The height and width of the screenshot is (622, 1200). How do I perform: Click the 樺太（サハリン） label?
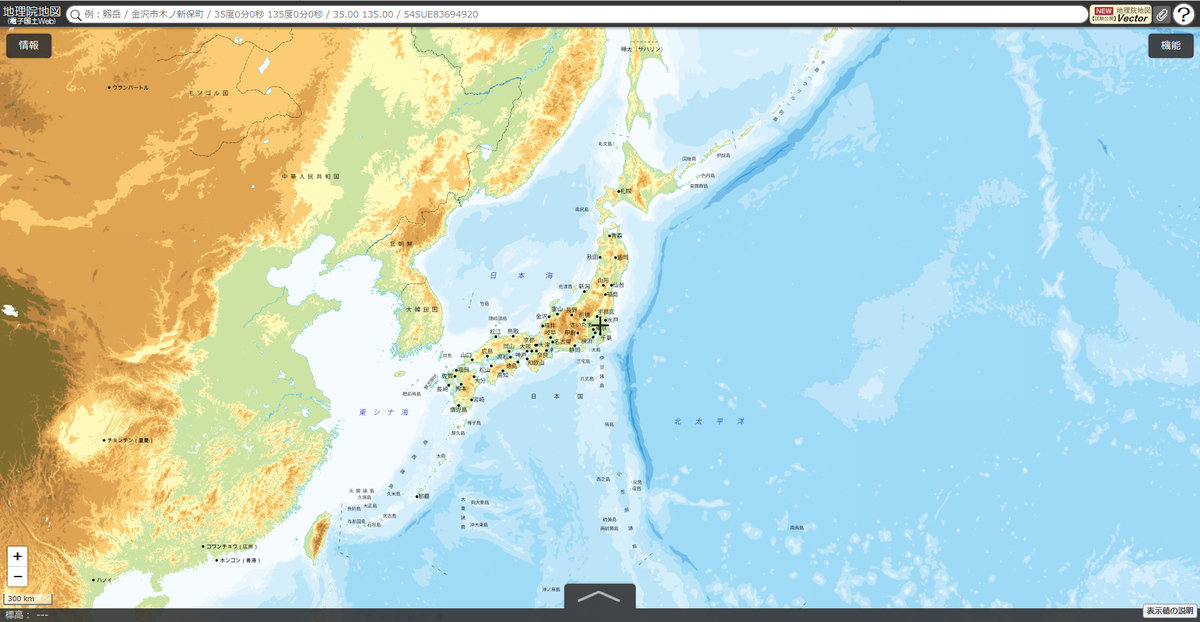coord(641,48)
